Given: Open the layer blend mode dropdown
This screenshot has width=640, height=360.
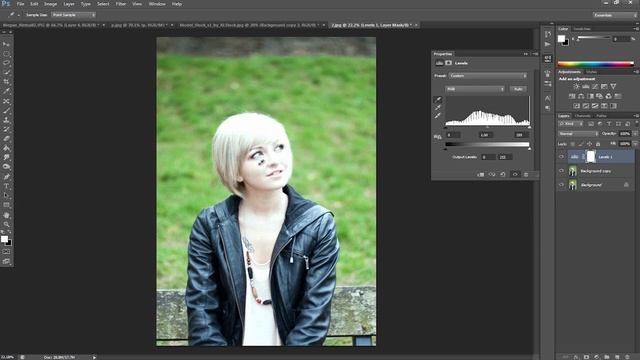Looking at the screenshot, I should click(x=578, y=134).
